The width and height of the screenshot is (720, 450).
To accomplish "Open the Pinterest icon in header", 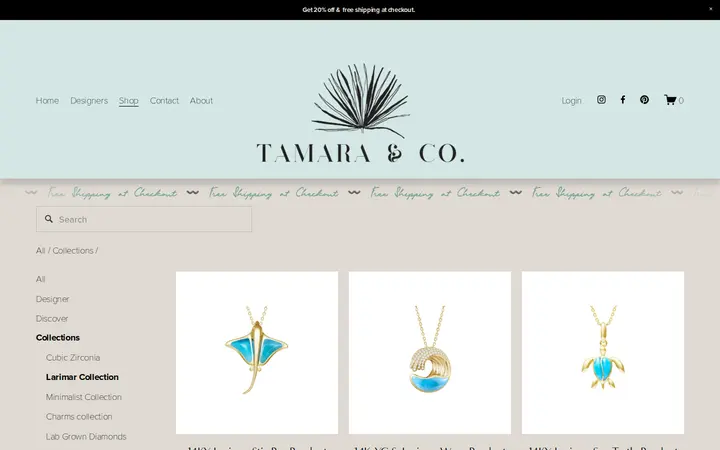I will click(x=644, y=100).
